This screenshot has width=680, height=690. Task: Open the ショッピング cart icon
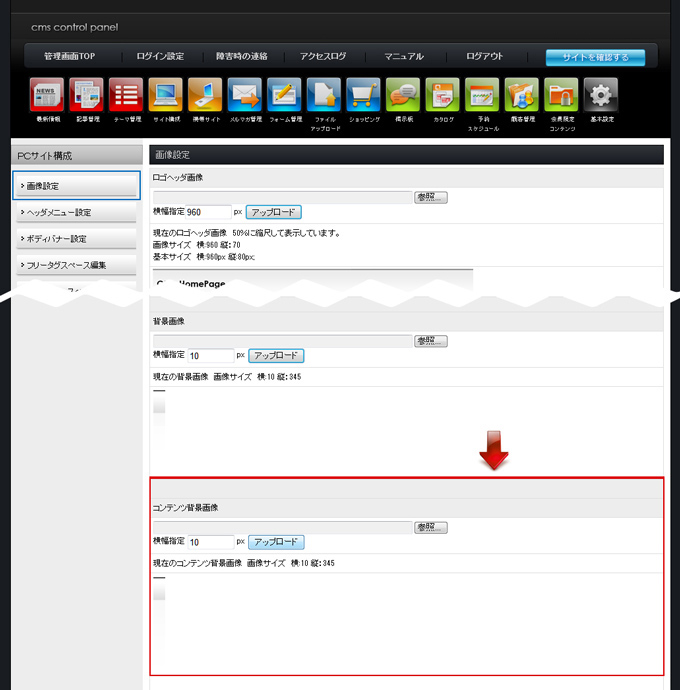363,95
